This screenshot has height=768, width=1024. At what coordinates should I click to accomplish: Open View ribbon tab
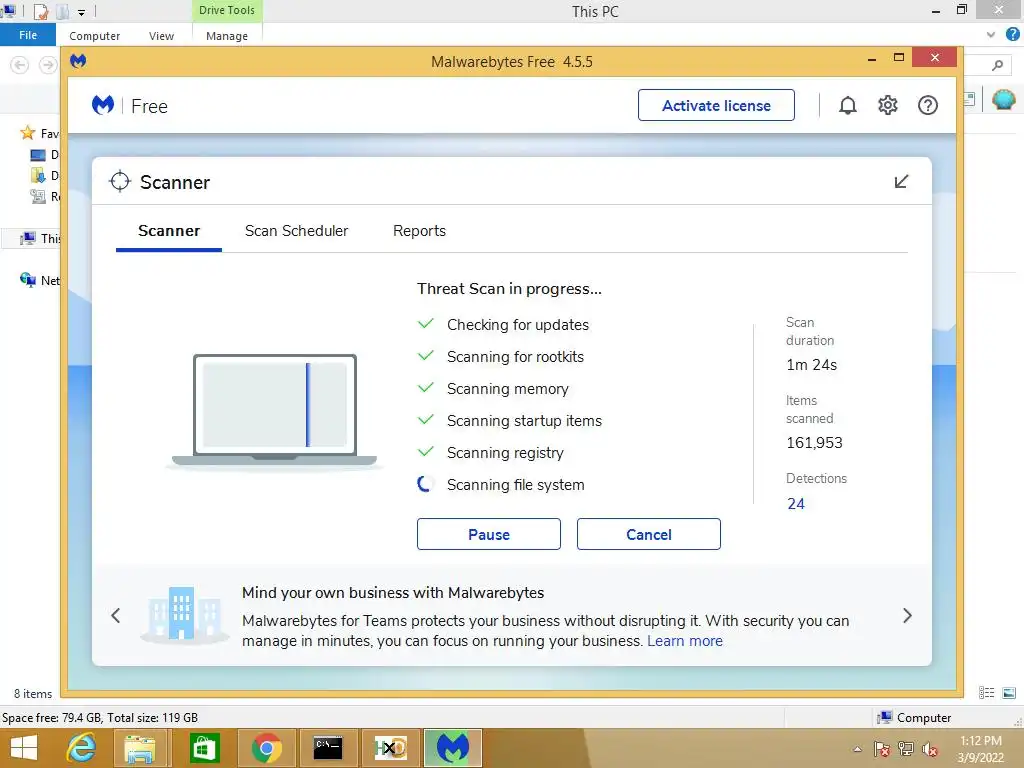click(x=161, y=36)
